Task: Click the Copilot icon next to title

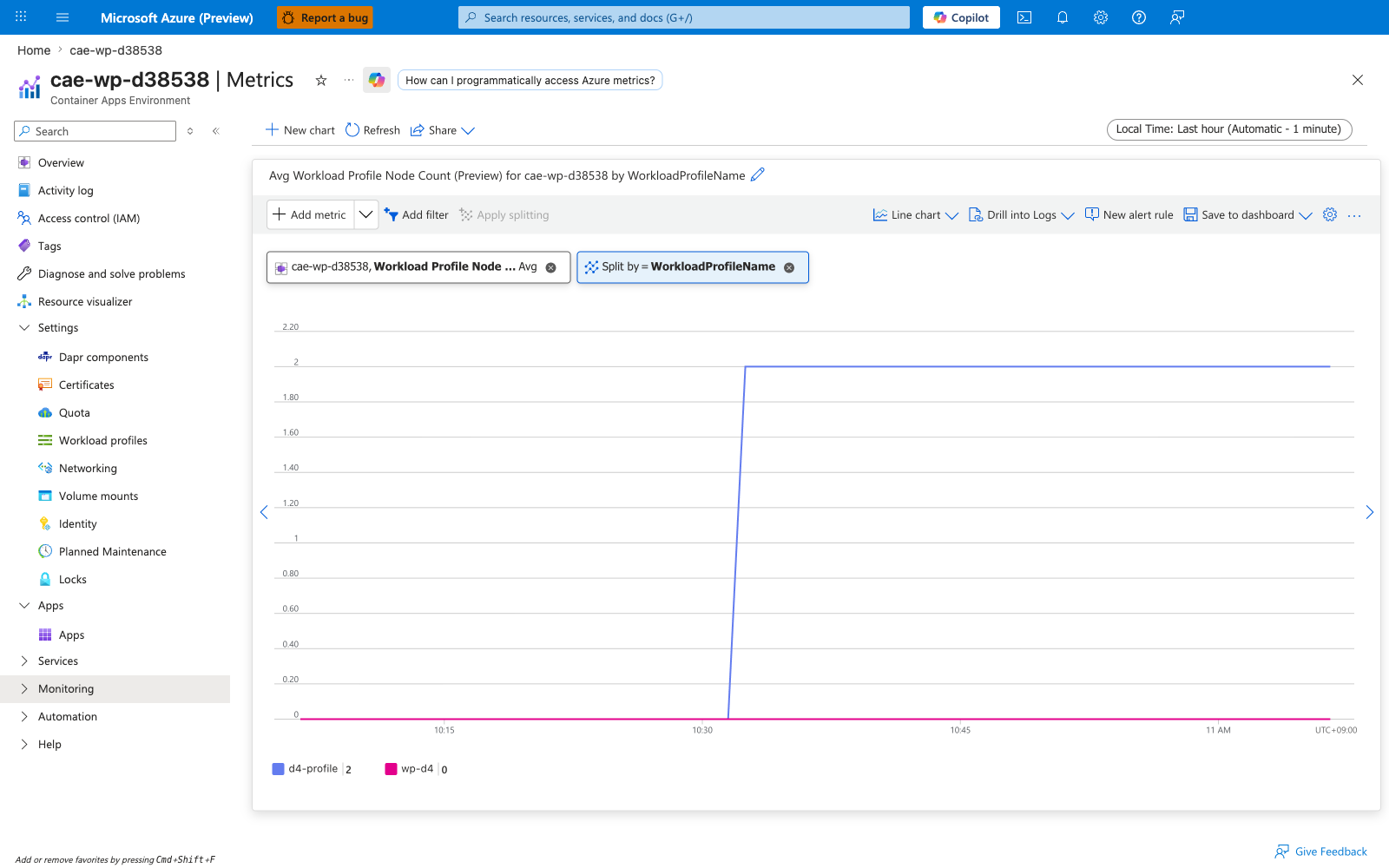Action: 377,80
